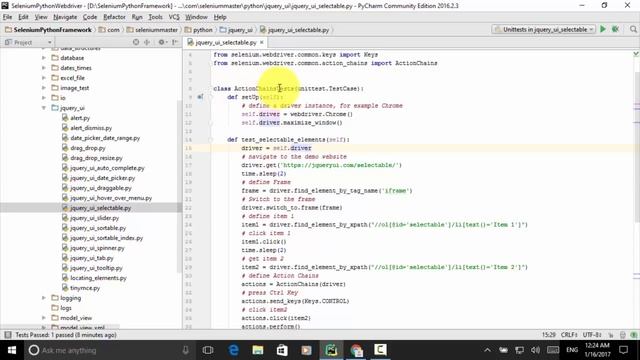The image size is (640, 360).
Task: Open the Tools menu
Action: pos(155,17)
